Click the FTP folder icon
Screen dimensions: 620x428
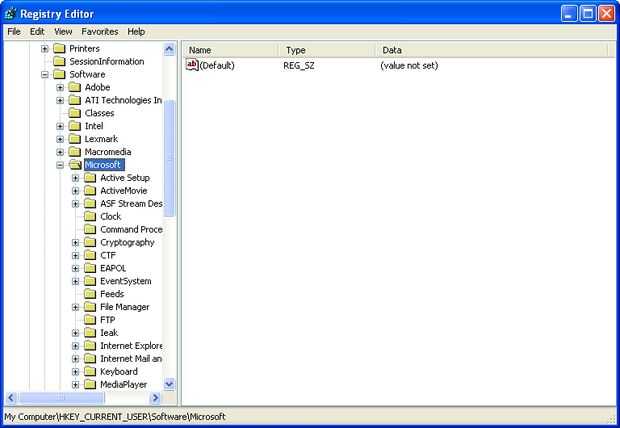(90, 320)
